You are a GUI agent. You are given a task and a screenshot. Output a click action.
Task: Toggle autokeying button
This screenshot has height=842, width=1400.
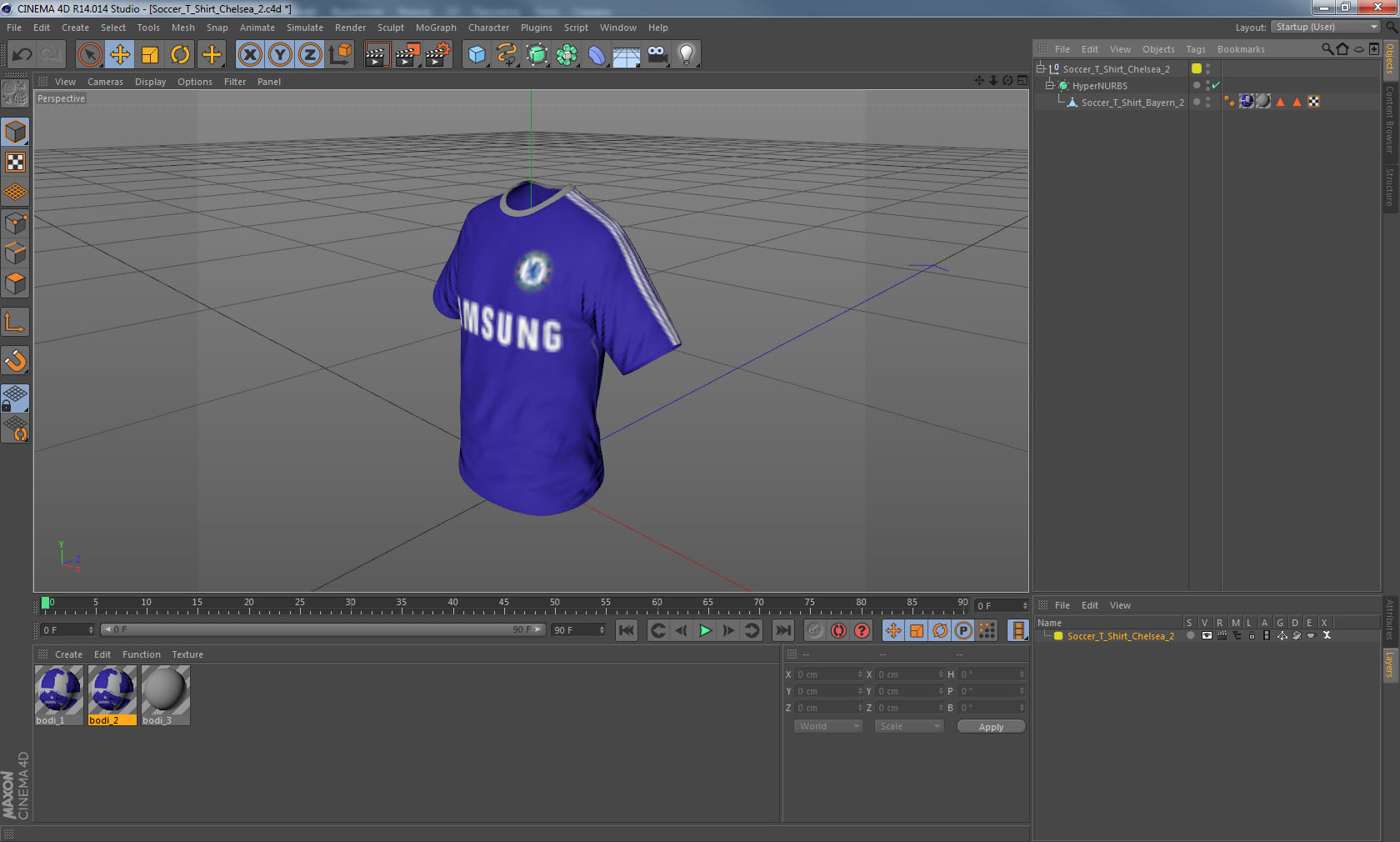pos(838,630)
